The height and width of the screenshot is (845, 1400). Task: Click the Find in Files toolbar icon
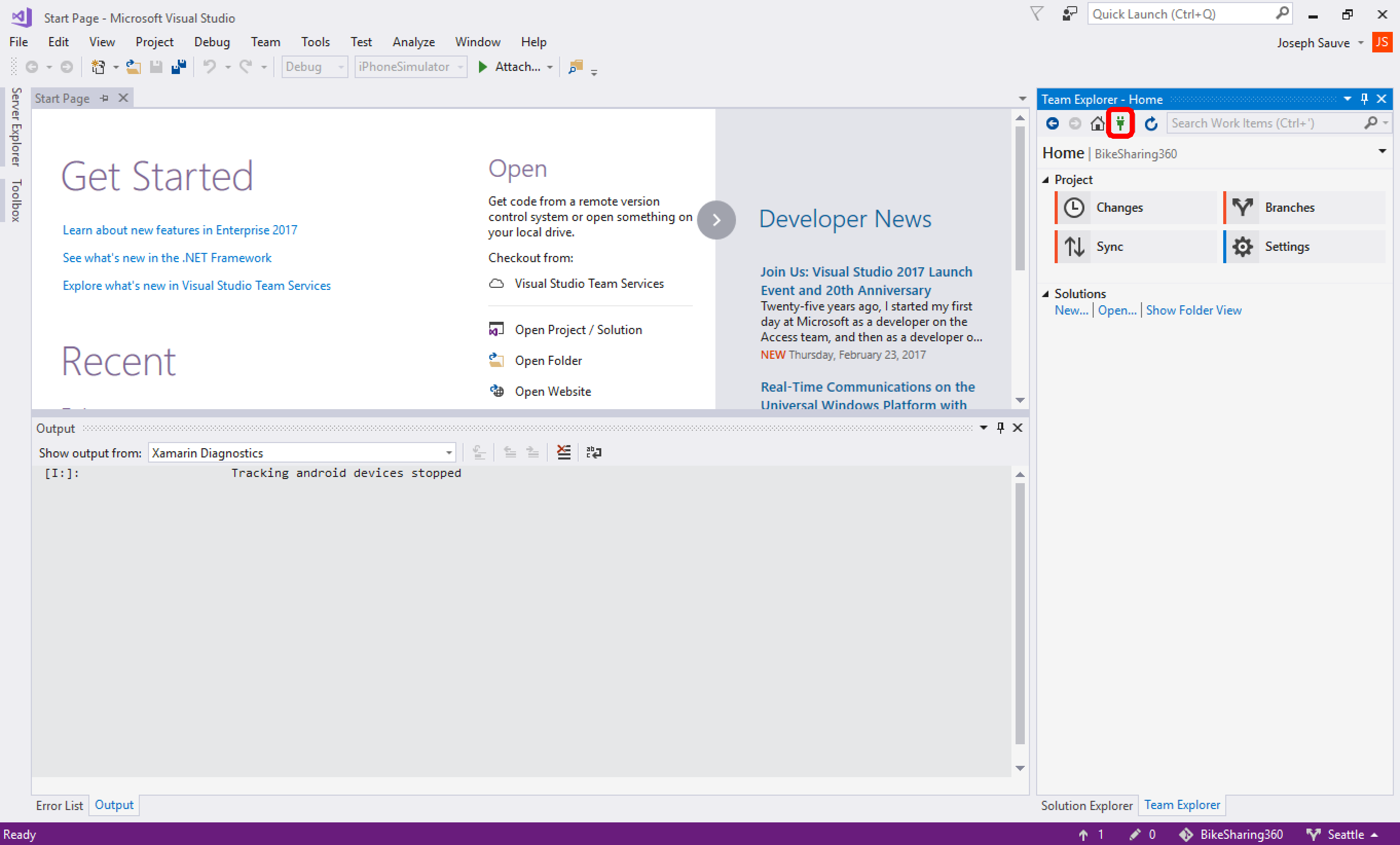[576, 67]
